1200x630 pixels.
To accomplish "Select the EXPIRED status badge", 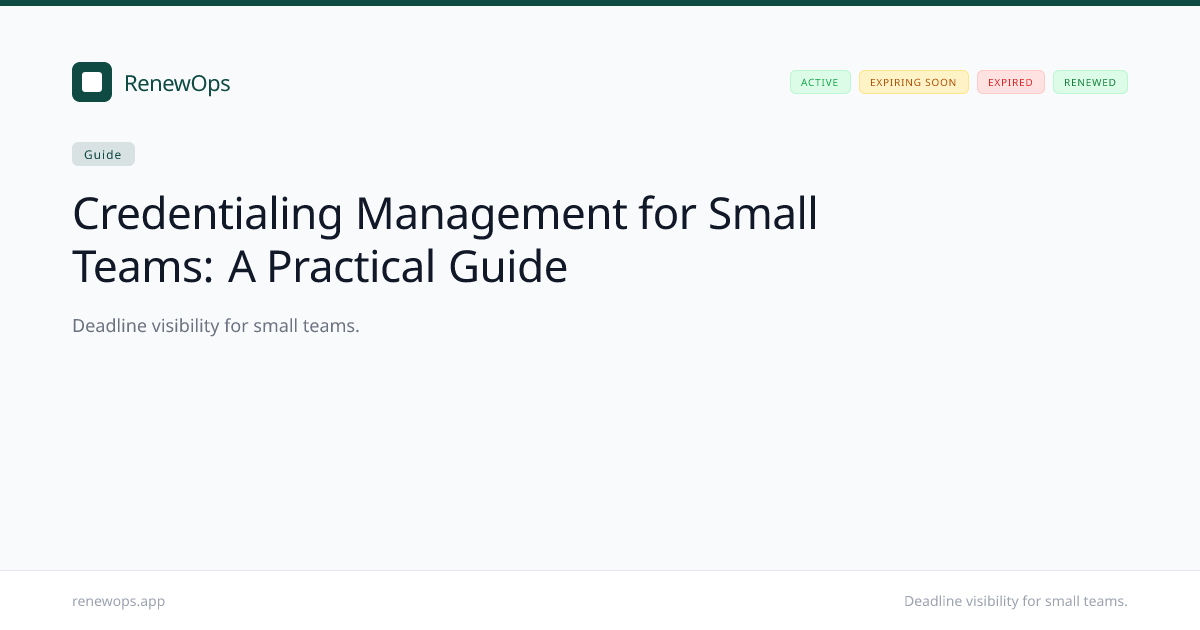I will [x=1010, y=82].
